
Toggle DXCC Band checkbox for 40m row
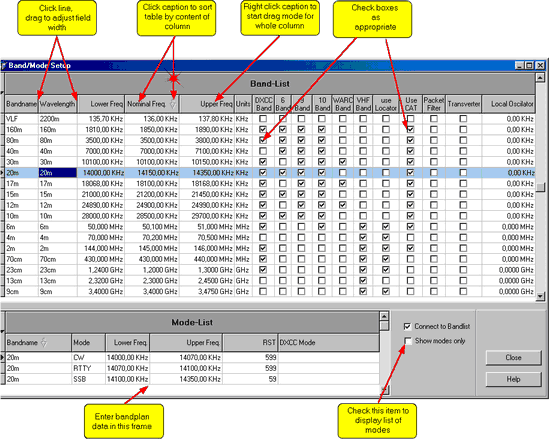263,151
